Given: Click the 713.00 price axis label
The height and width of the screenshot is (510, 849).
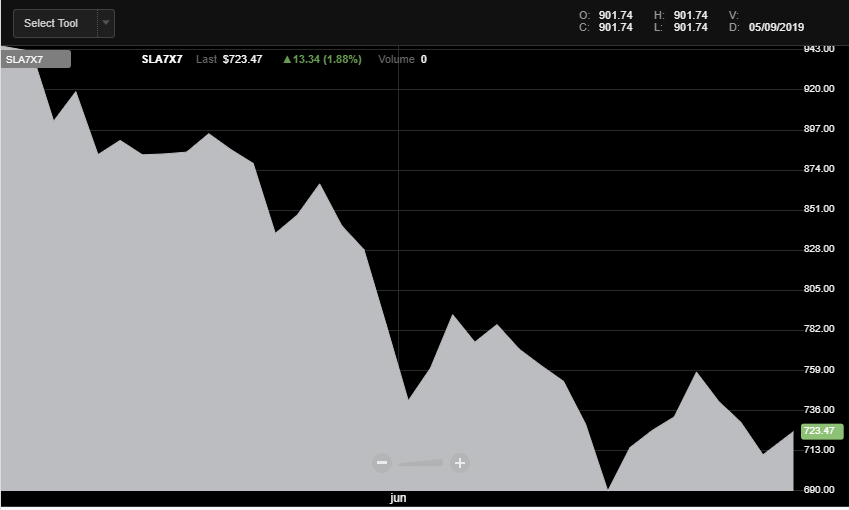Looking at the screenshot, I should (819, 450).
